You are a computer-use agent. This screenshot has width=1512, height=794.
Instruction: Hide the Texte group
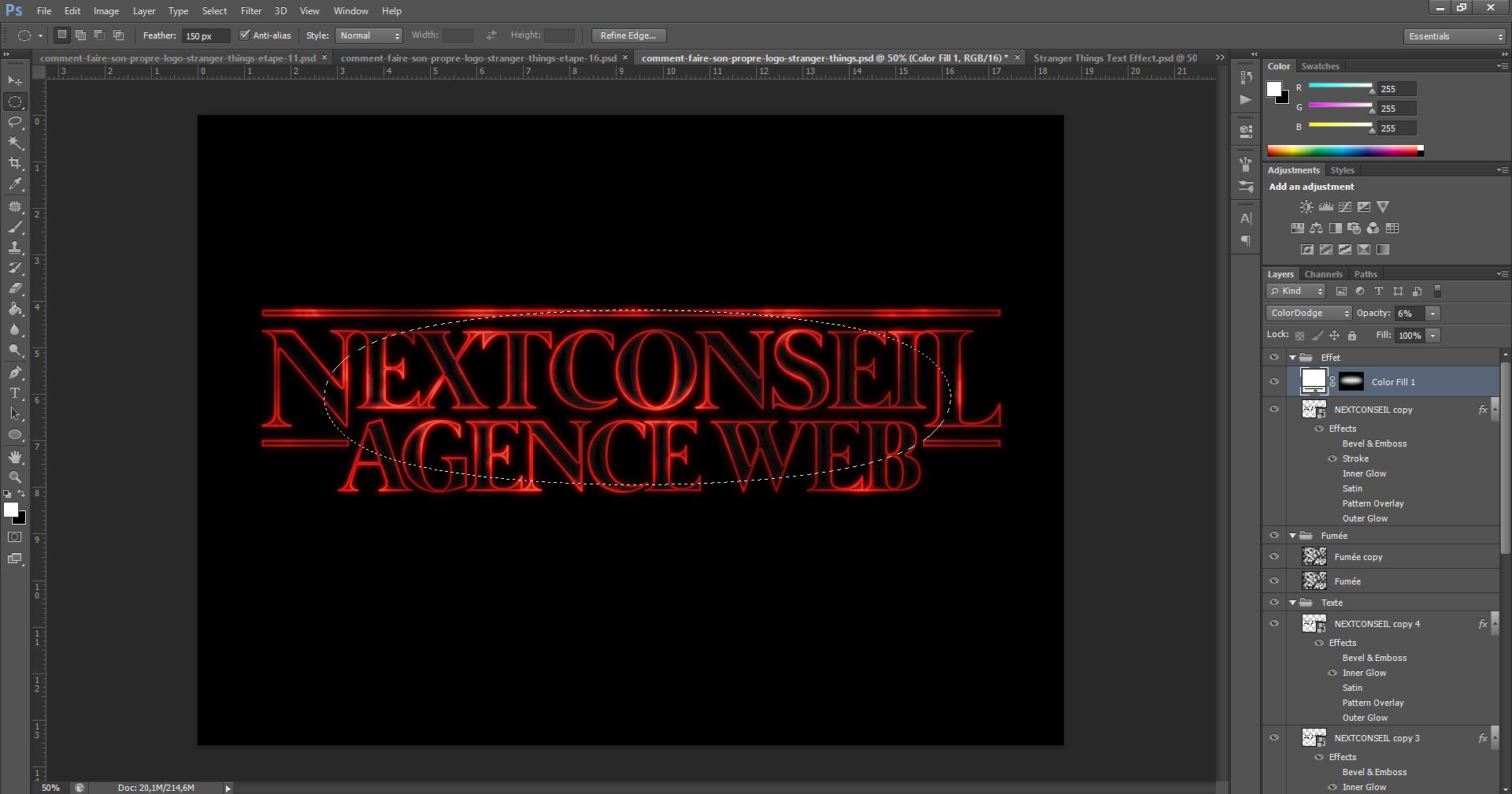click(x=1273, y=603)
